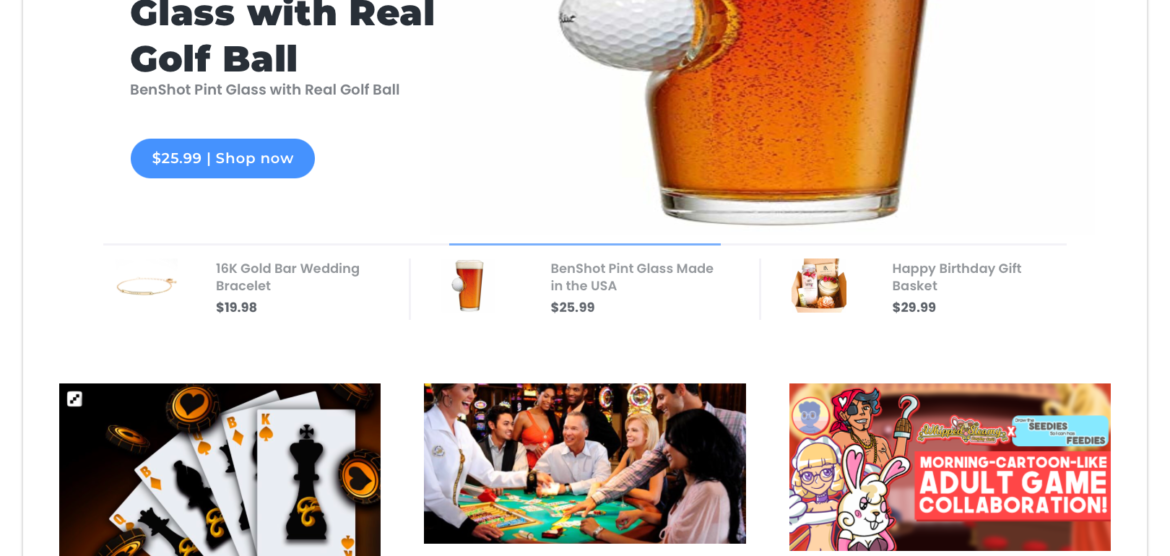Screen dimensions: 1170x556
Task: Click the "BenShot Pint Glass with Real Golf Ball" subtitle
Action: [x=265, y=90]
